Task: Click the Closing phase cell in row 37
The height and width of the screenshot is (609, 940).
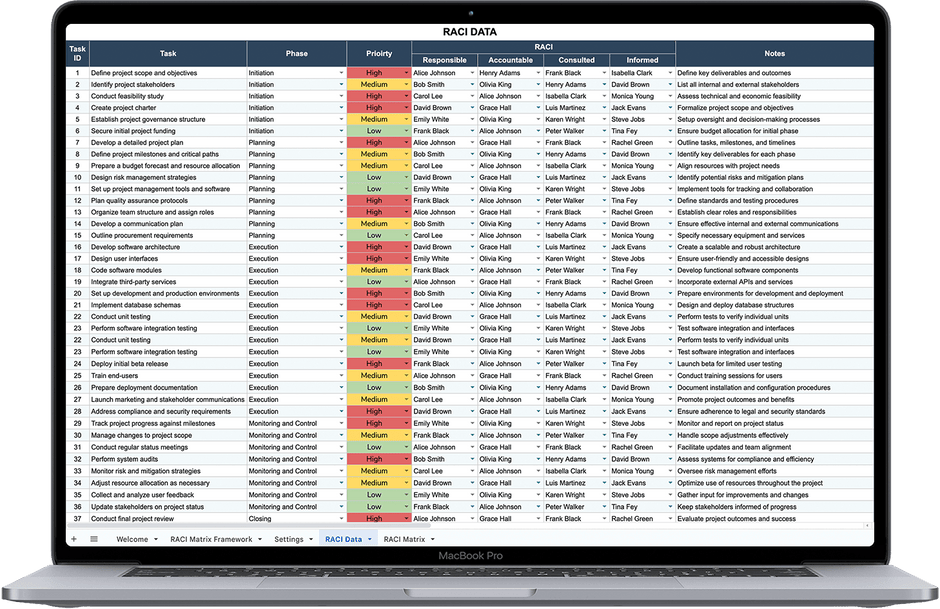Action: click(x=297, y=518)
